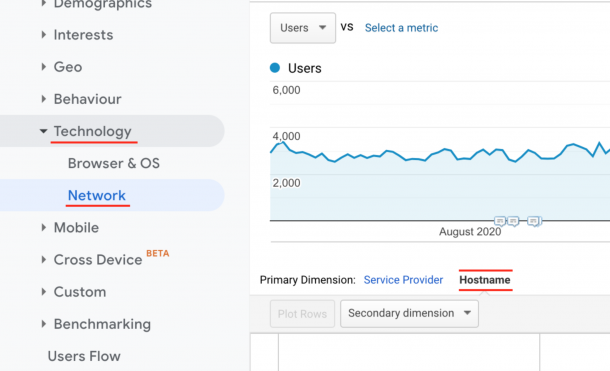610x371 pixels.
Task: Open the Secondary dimension dropdown
Action: coord(409,313)
